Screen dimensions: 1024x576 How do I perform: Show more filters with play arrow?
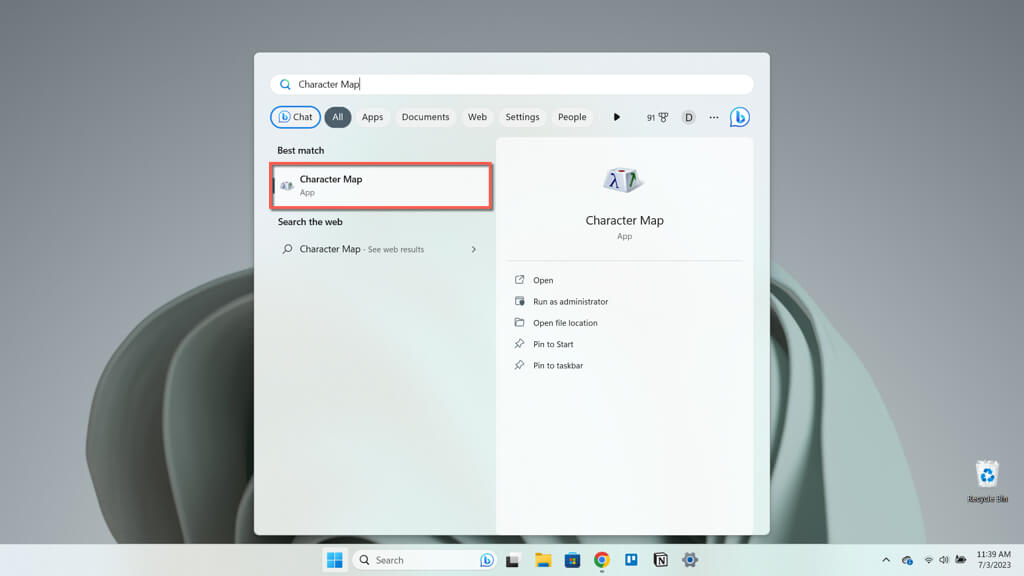[x=616, y=117]
